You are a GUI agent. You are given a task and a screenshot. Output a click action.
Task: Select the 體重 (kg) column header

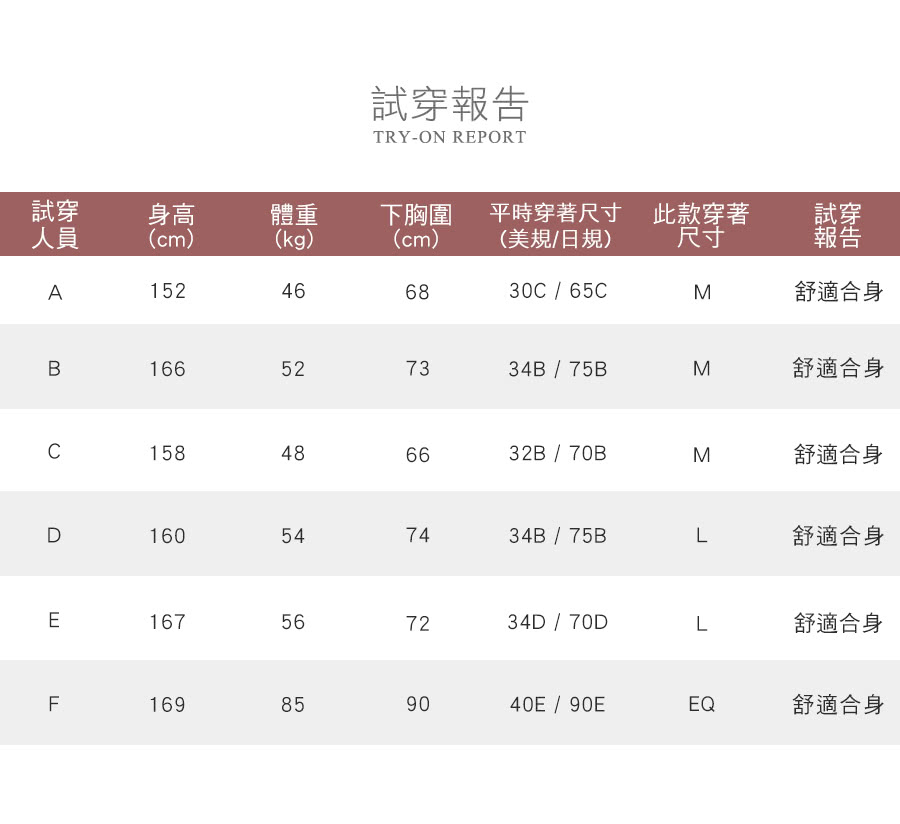[294, 226]
